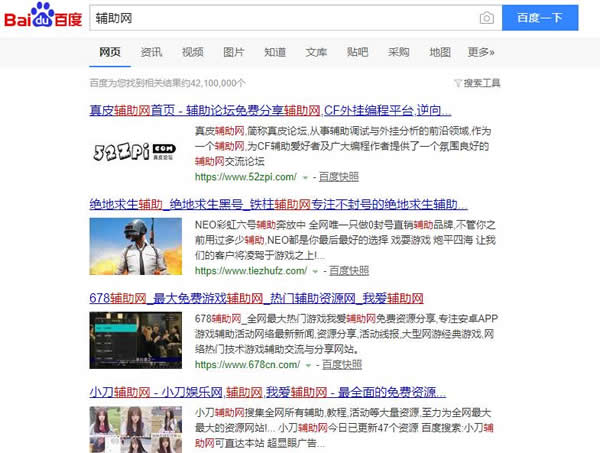
Task: Go to the 贴吧 tab
Action: tap(357, 52)
